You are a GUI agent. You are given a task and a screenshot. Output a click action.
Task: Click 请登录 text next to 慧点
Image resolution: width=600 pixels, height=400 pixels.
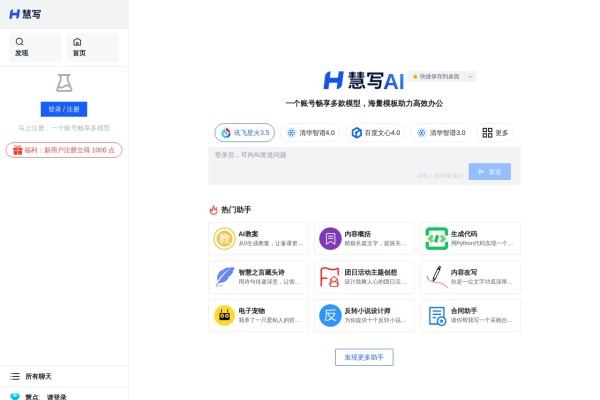click(x=57, y=397)
